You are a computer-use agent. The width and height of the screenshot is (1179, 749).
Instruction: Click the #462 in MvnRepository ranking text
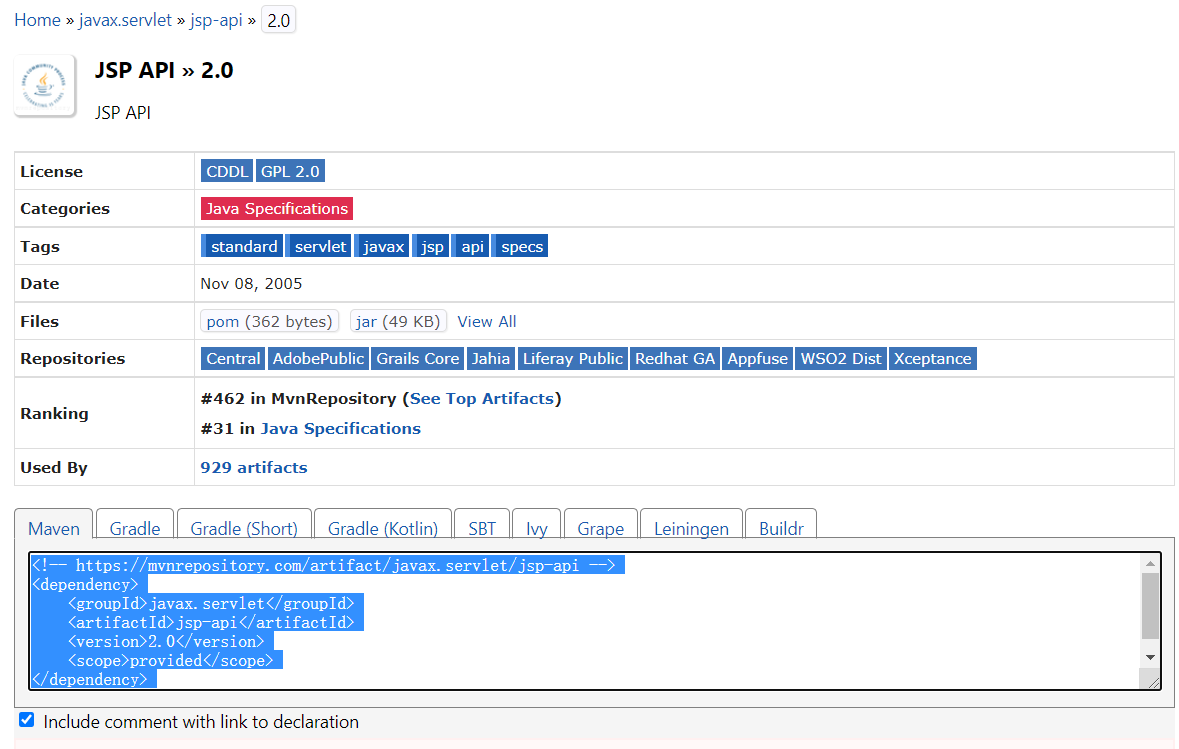coord(299,399)
